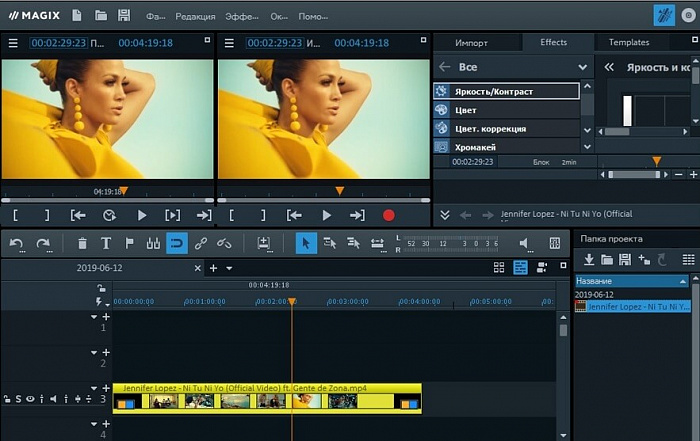Toggle solo (S) on track 3
The height and width of the screenshot is (441, 700).
[18, 399]
